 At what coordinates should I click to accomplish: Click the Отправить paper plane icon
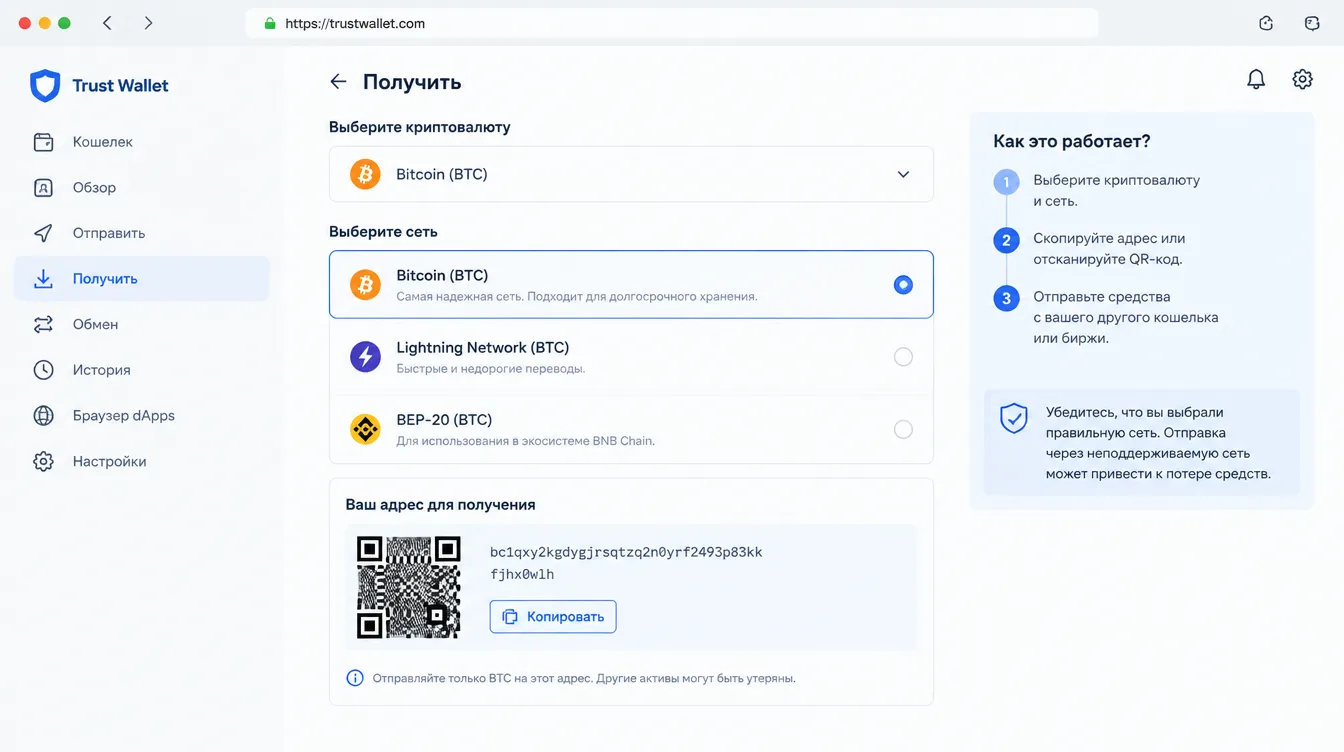pos(43,233)
